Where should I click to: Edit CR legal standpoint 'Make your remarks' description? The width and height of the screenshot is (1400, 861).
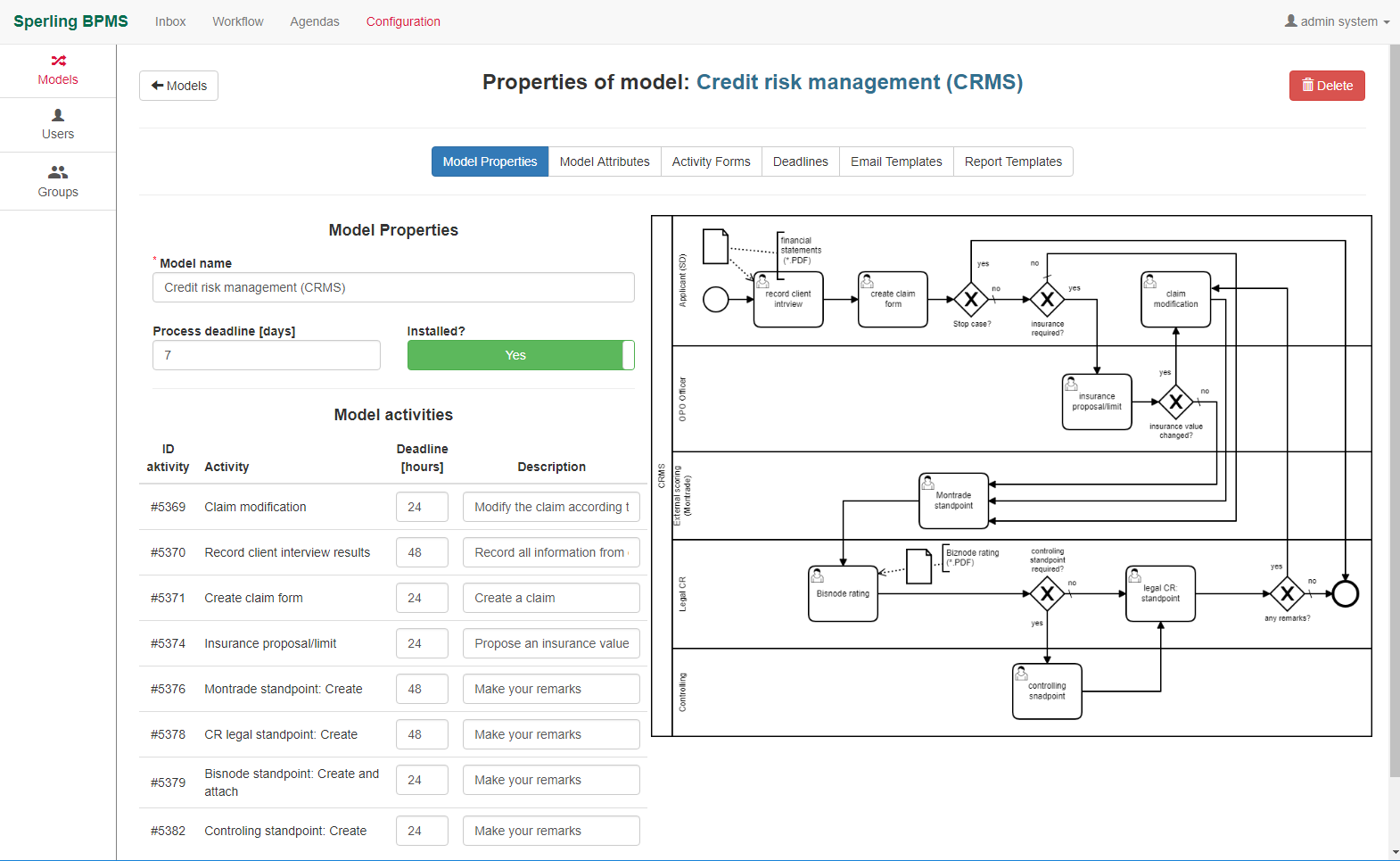[551, 734]
